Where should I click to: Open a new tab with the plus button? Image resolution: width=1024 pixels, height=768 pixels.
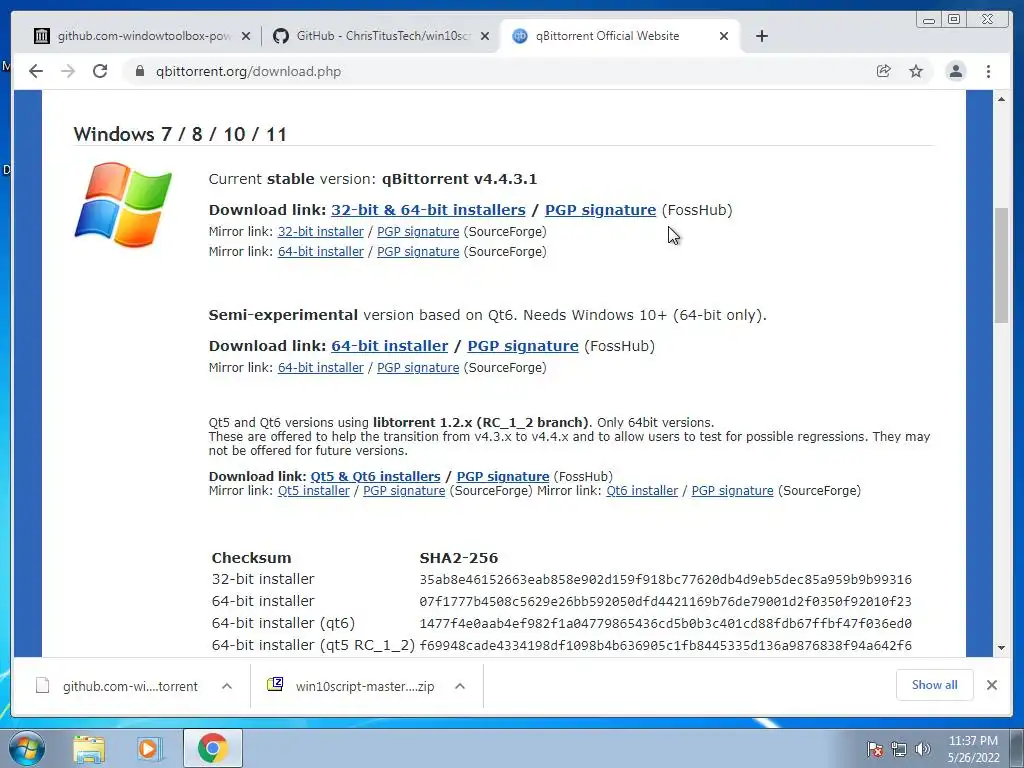(761, 36)
